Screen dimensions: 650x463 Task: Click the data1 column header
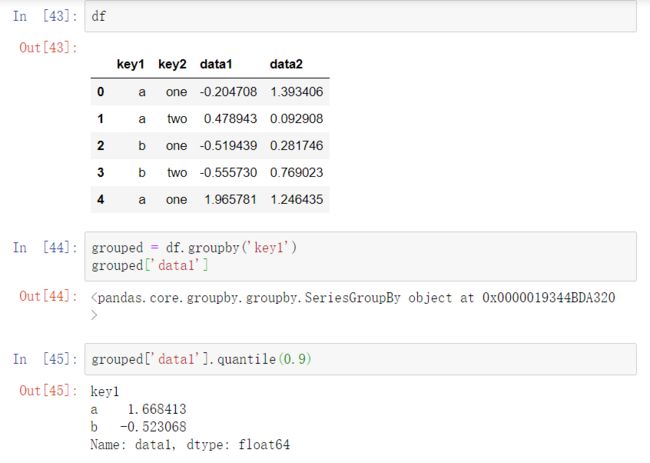[216, 64]
